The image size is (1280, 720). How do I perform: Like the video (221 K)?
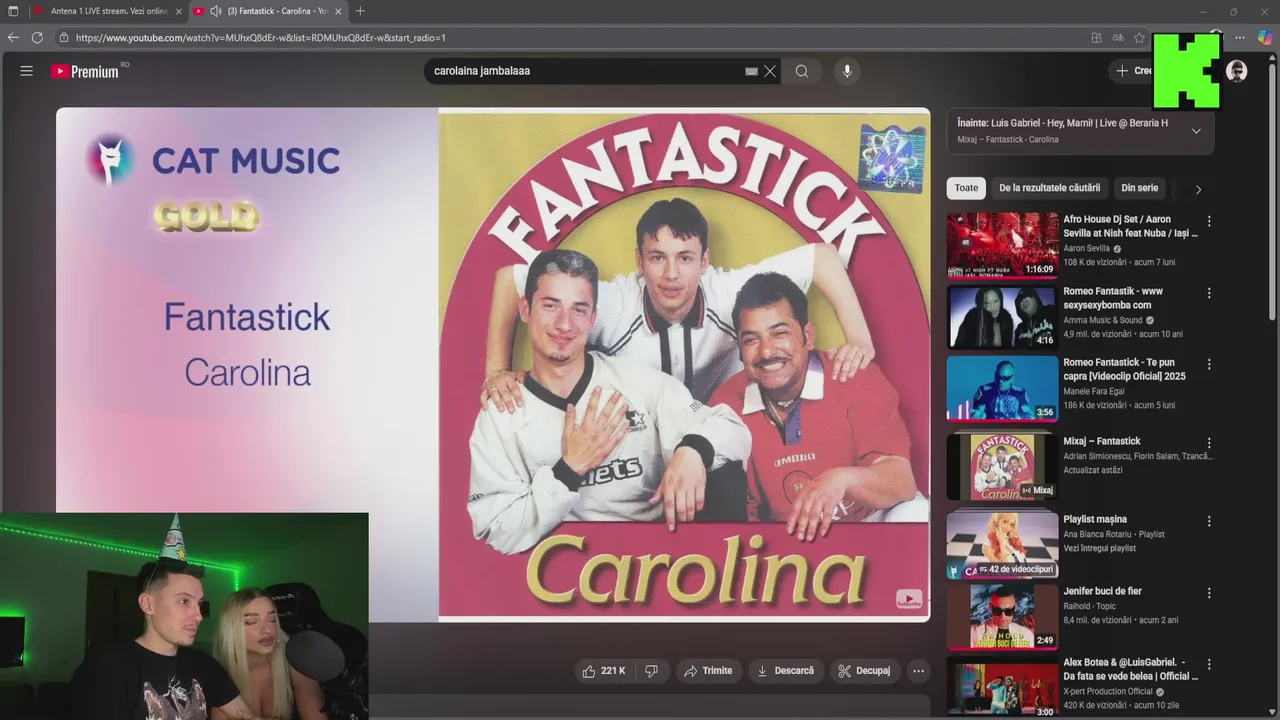click(604, 671)
